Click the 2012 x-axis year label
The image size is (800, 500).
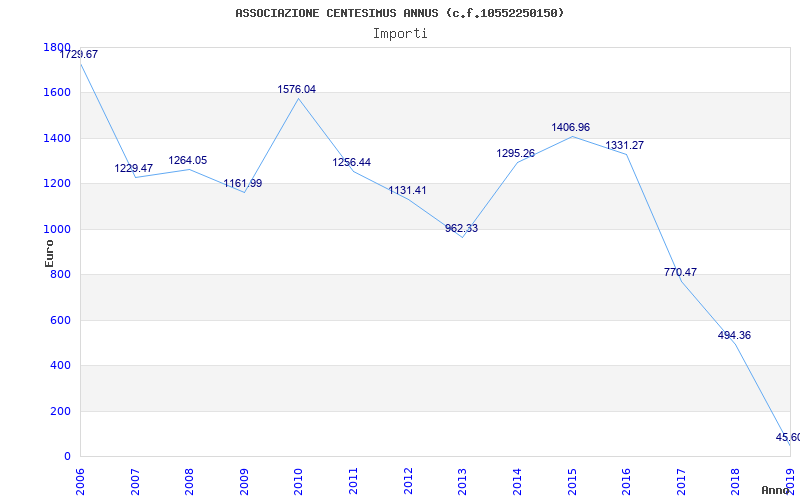click(408, 482)
